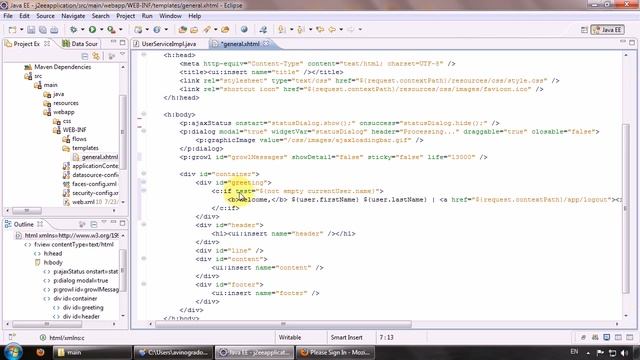The width and height of the screenshot is (640, 360).
Task: Open the 'Please Sign In' taskbar button
Action: point(336,352)
